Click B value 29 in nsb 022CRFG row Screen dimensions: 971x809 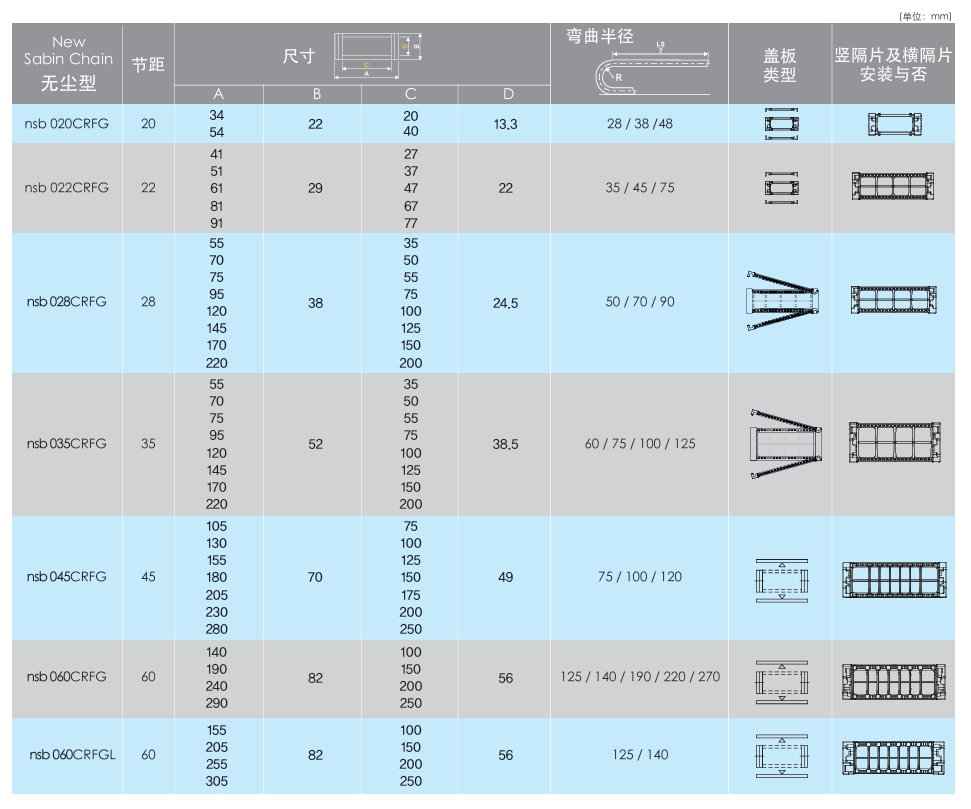315,188
